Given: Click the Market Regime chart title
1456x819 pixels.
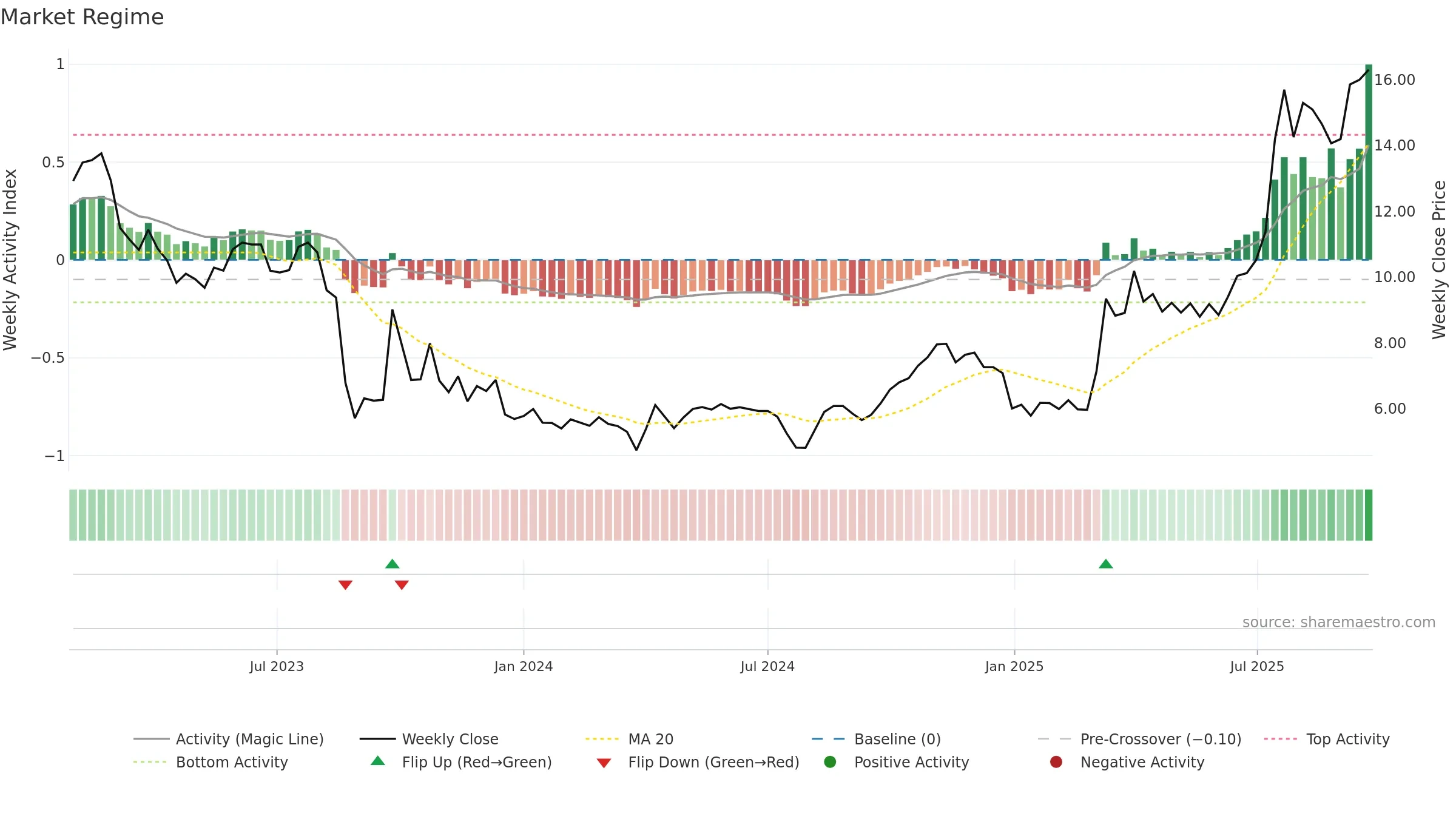Looking at the screenshot, I should click(x=82, y=17).
